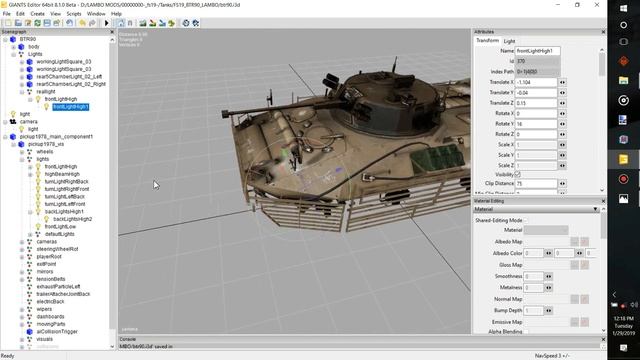Open the Material section dropdown arrow
The image size is (640, 360).
595,209
